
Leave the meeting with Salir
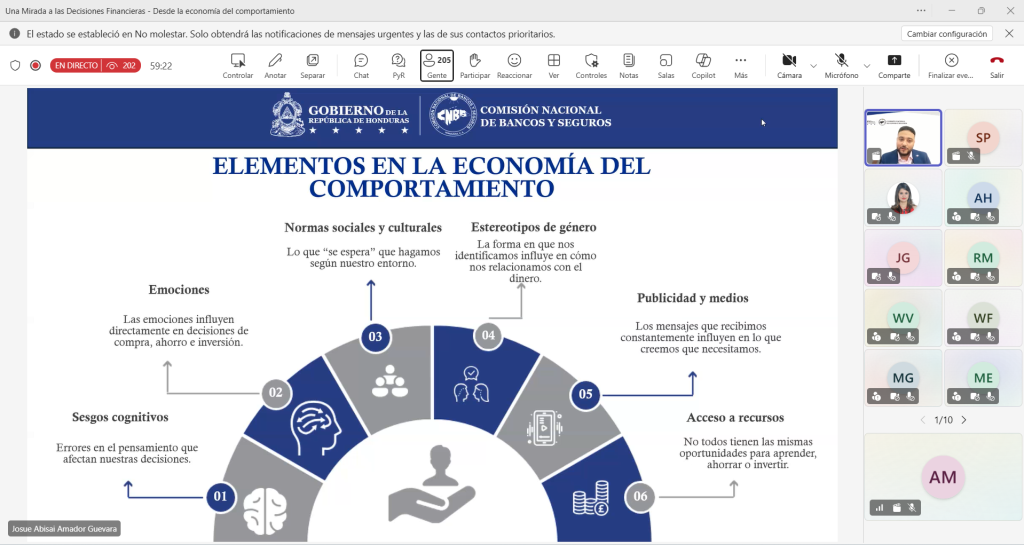click(x=997, y=66)
